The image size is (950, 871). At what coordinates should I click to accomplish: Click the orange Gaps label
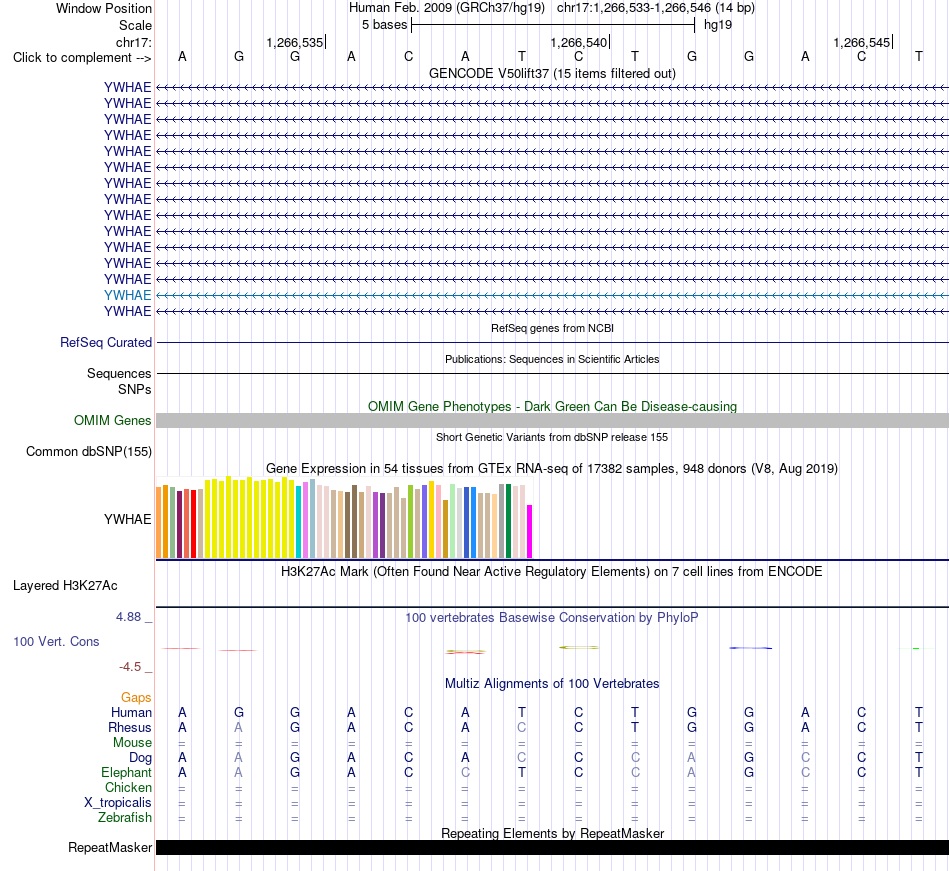point(136,698)
